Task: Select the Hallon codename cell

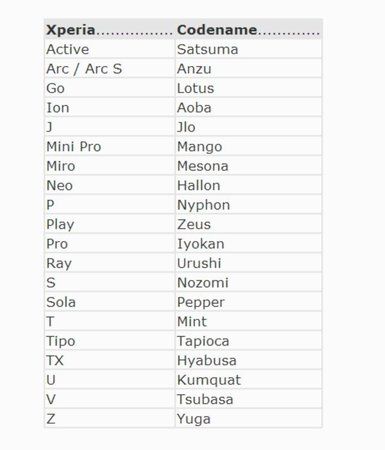Action: tap(248, 185)
